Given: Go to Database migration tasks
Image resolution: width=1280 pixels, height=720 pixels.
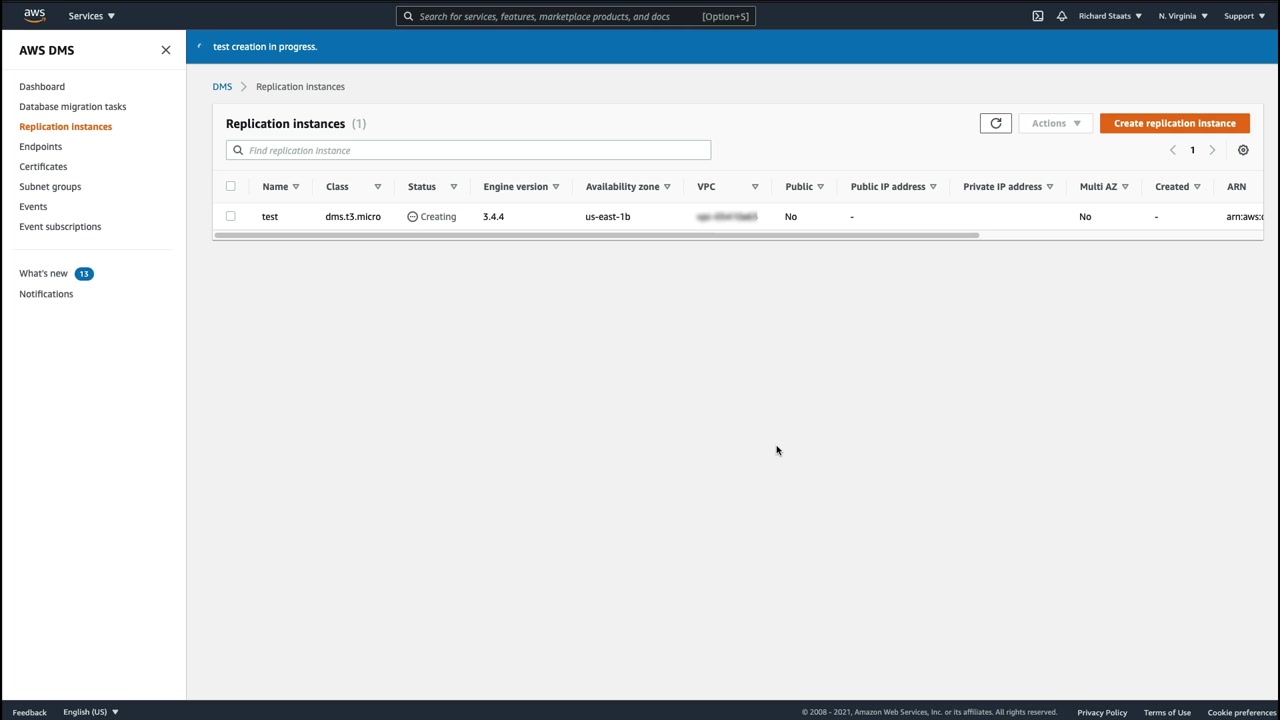Looking at the screenshot, I should [73, 107].
